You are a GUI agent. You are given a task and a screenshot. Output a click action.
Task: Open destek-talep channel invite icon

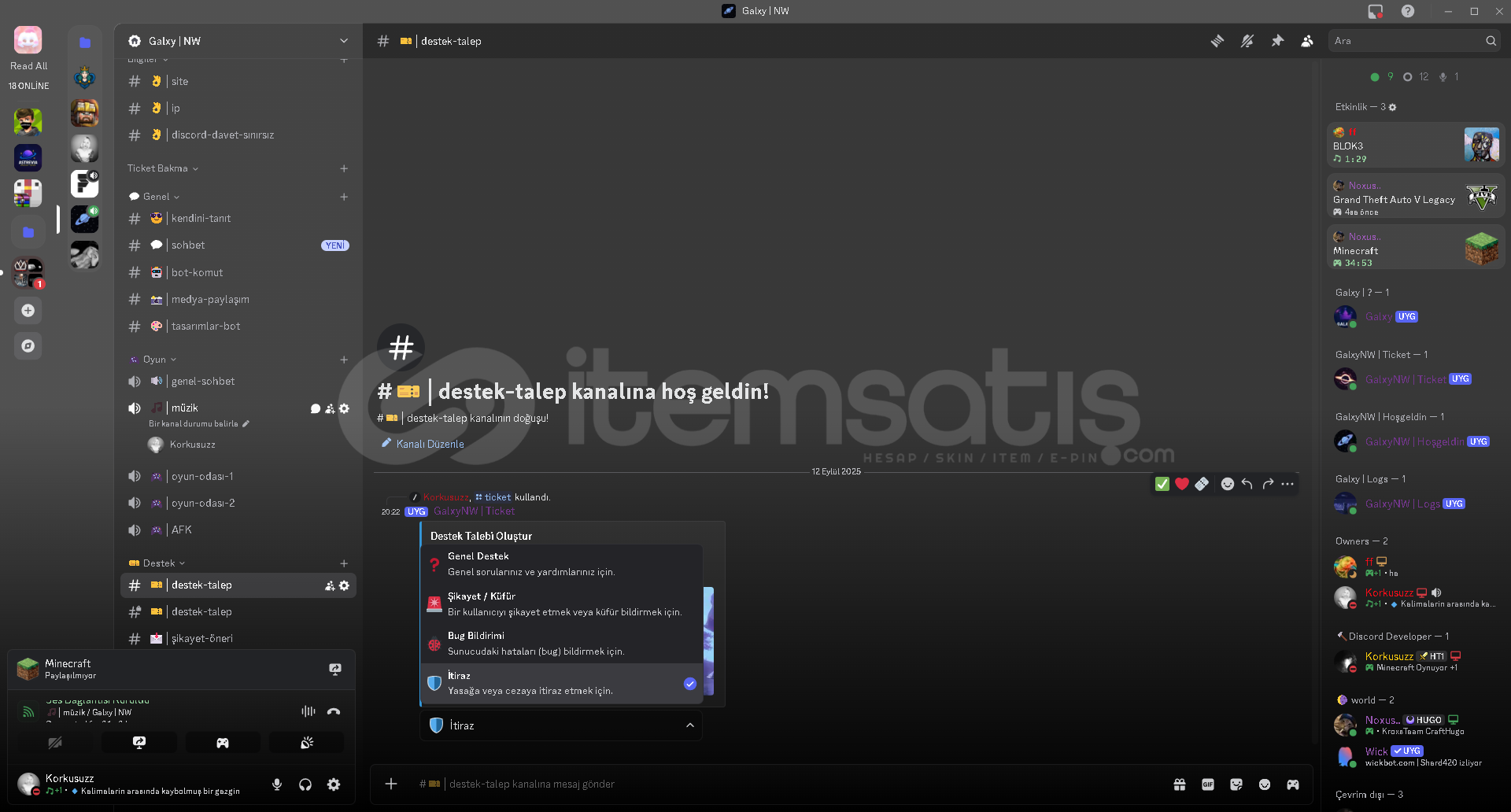pos(330,585)
